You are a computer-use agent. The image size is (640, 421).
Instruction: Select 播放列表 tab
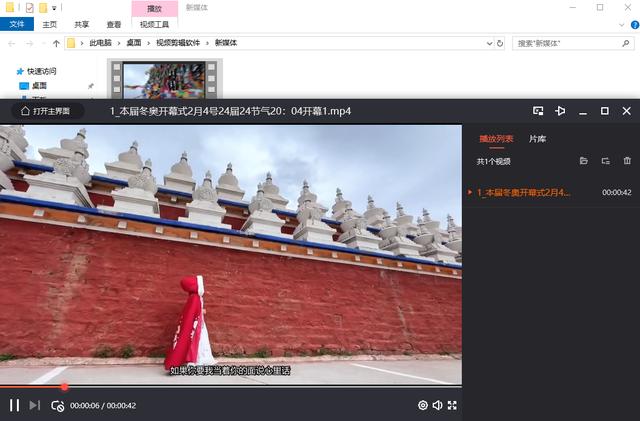tap(495, 139)
